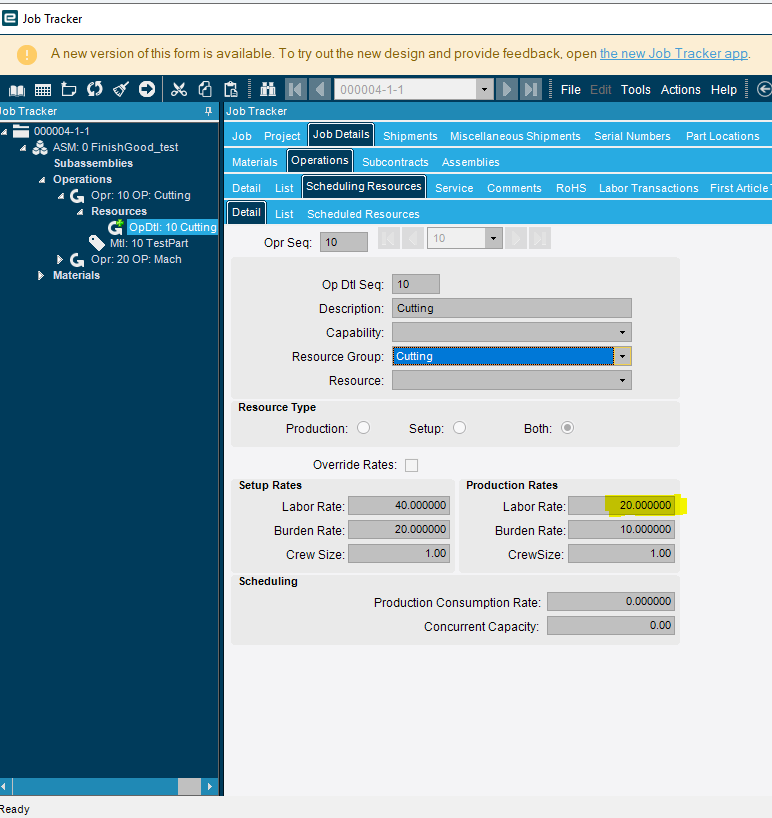Click the Copy icon in toolbar

205,90
